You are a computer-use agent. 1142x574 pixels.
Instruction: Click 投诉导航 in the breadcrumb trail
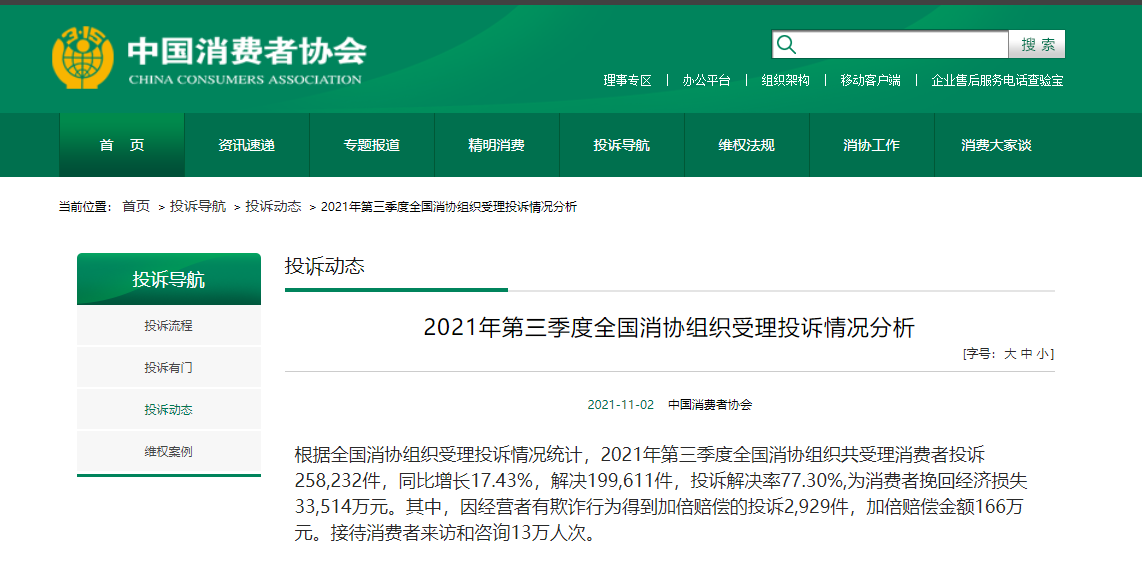(198, 207)
